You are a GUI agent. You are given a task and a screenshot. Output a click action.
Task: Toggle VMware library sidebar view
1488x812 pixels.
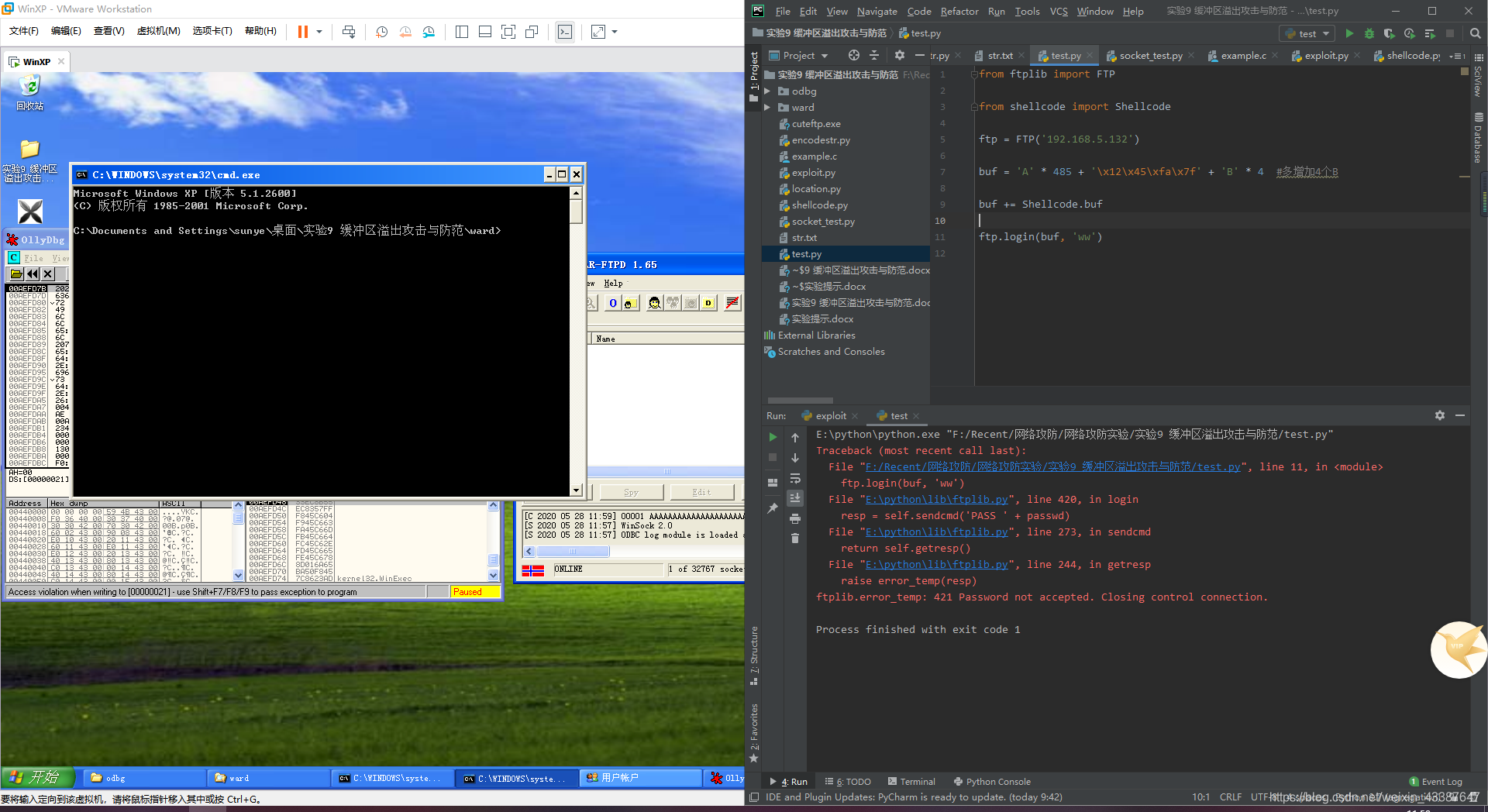point(462,32)
